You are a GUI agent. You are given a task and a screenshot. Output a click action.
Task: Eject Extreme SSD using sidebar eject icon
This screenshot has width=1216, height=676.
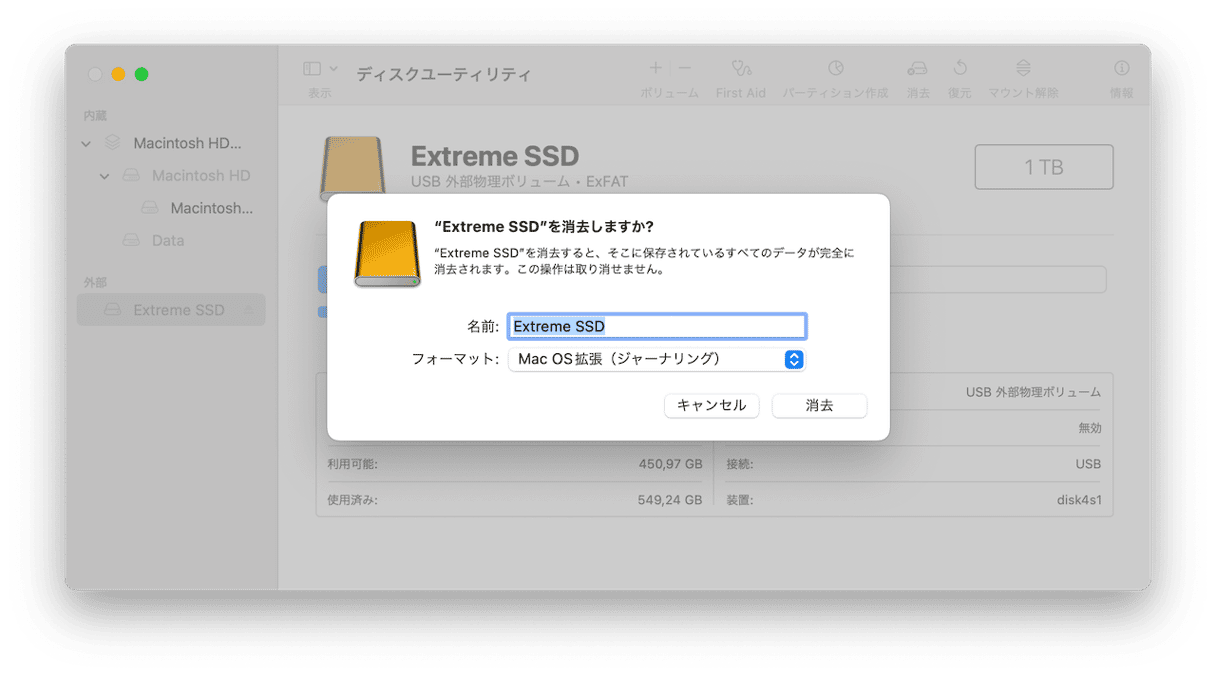click(x=249, y=310)
